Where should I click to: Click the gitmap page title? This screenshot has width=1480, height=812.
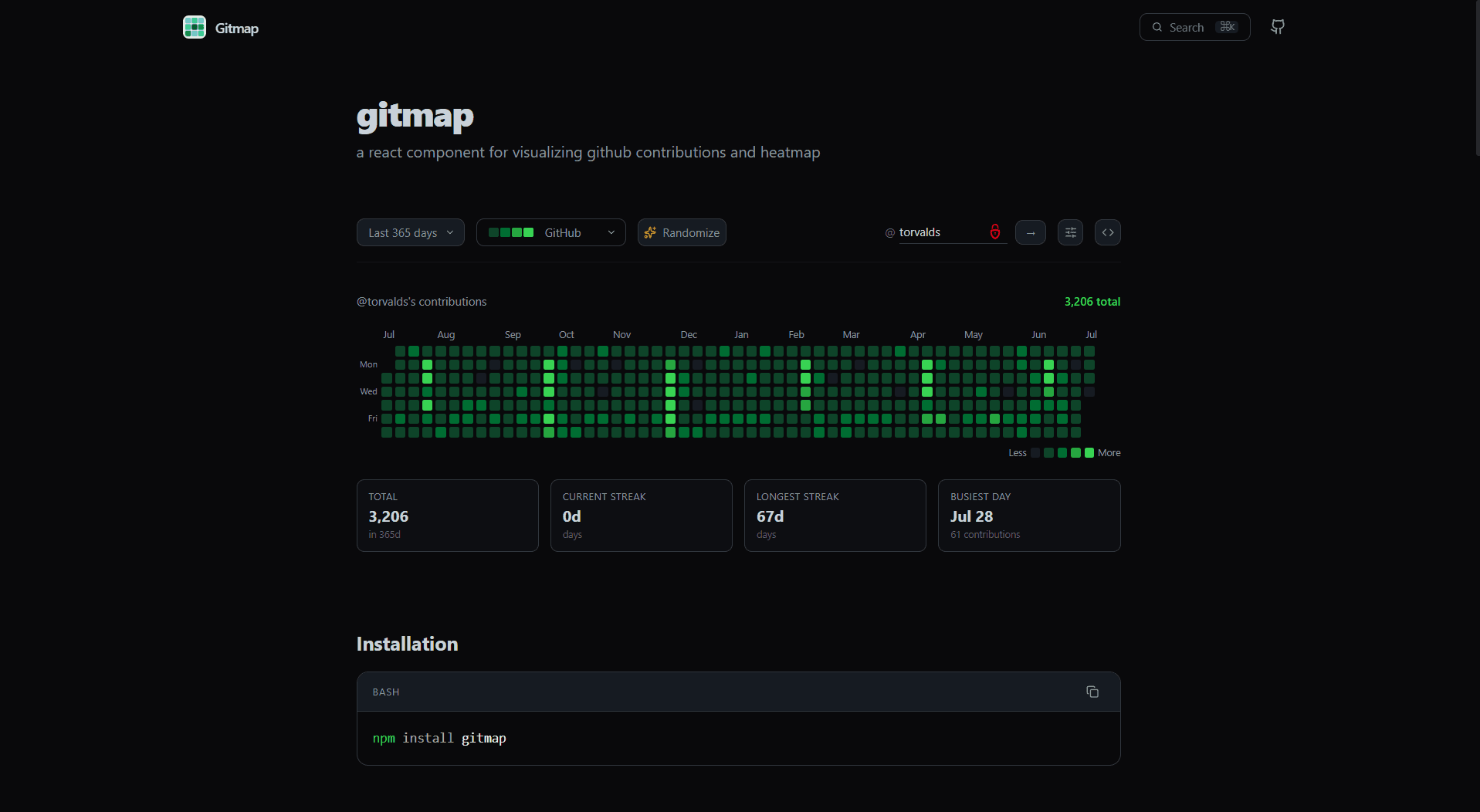[415, 117]
